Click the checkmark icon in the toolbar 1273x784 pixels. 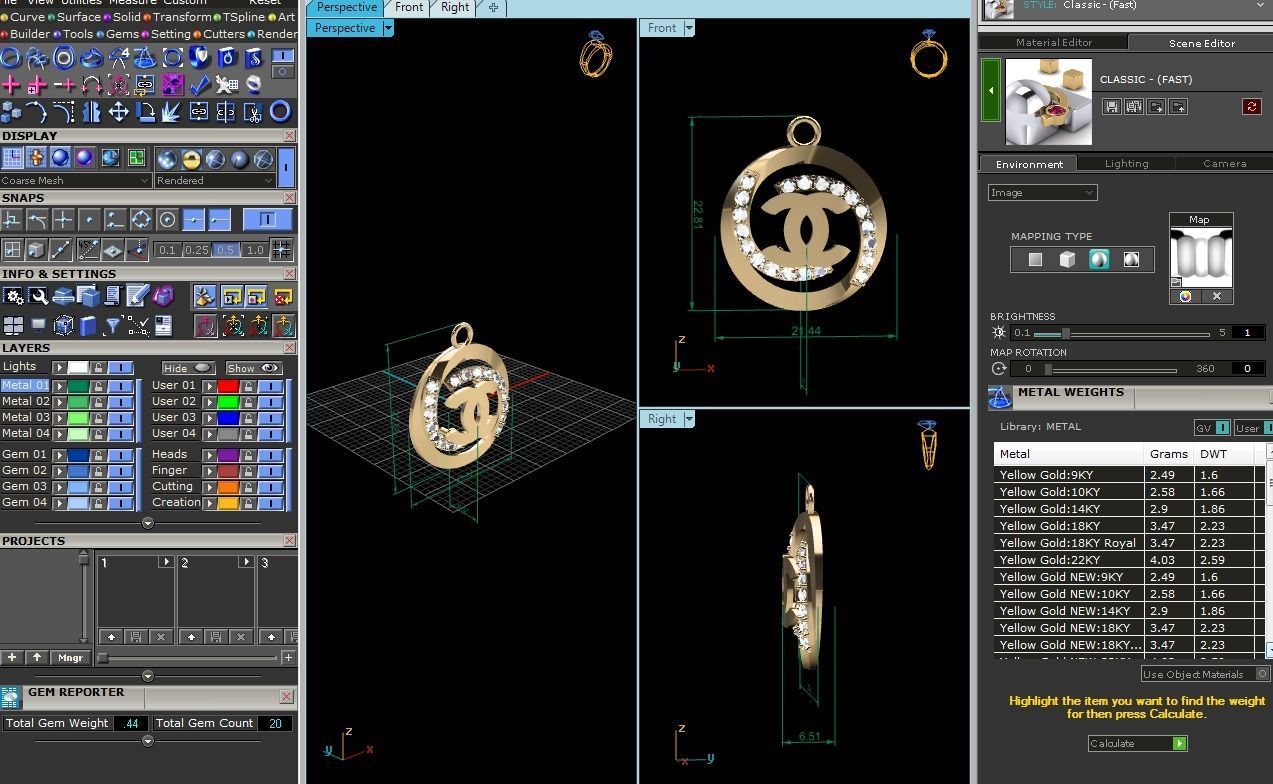pyautogui.click(x=199, y=85)
